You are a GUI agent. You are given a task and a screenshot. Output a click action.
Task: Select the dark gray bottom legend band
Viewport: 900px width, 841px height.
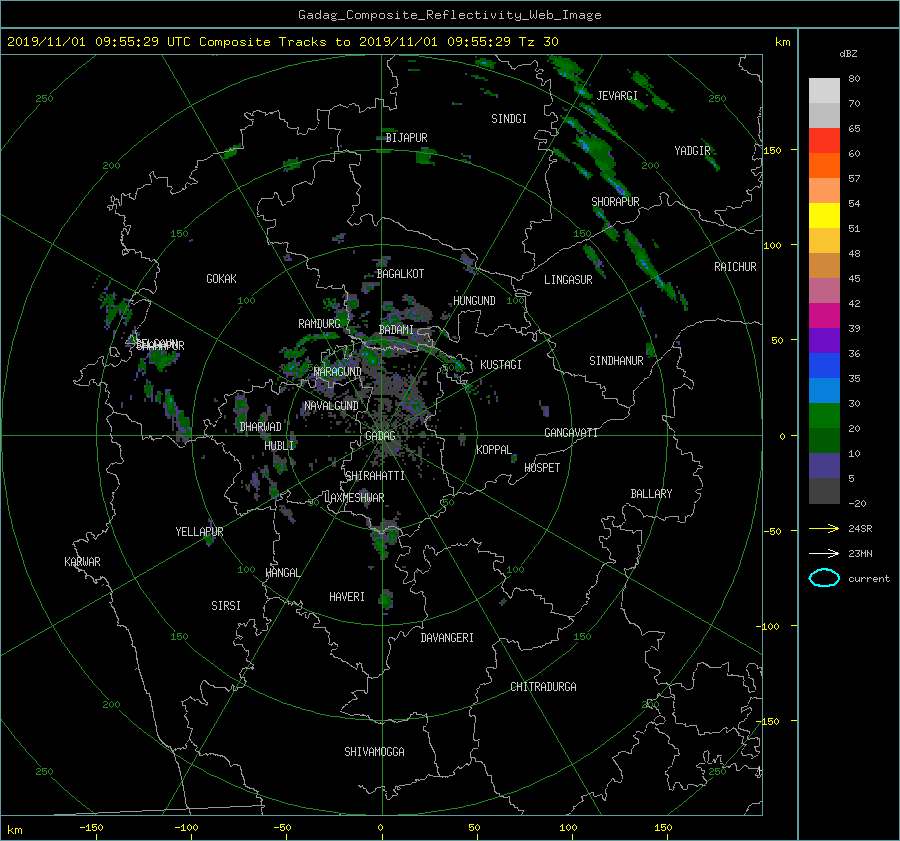(824, 491)
